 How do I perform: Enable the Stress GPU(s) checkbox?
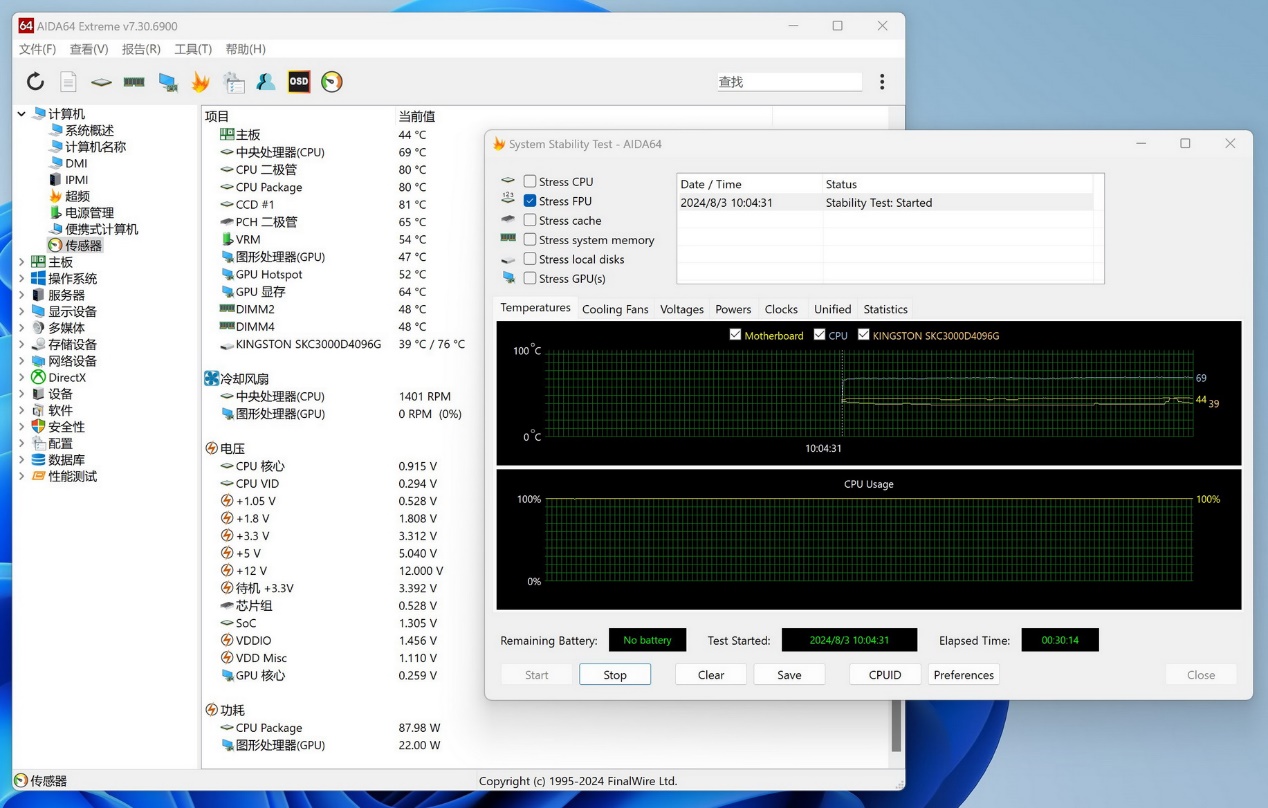530,278
